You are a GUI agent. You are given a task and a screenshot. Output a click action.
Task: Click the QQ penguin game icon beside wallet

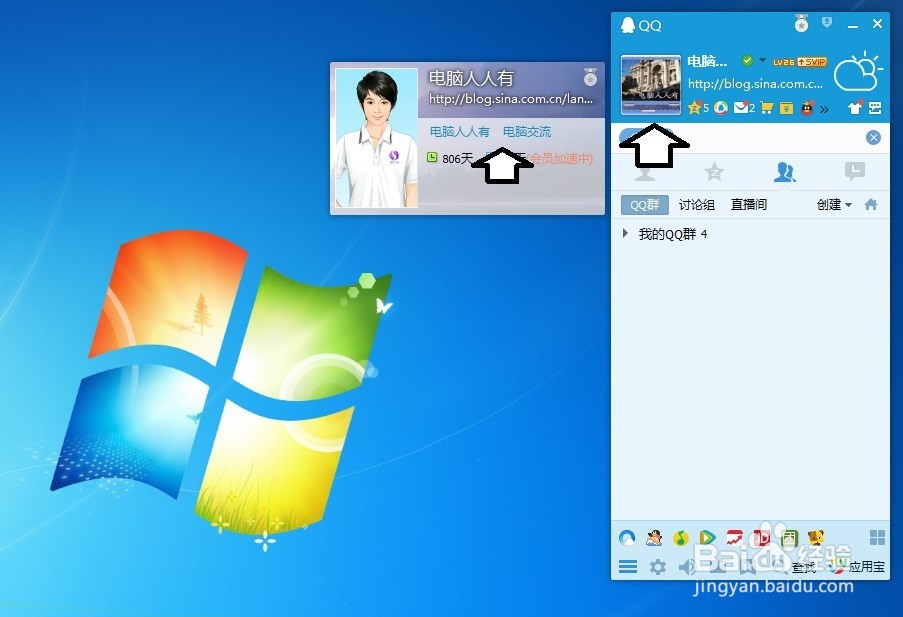click(807, 108)
